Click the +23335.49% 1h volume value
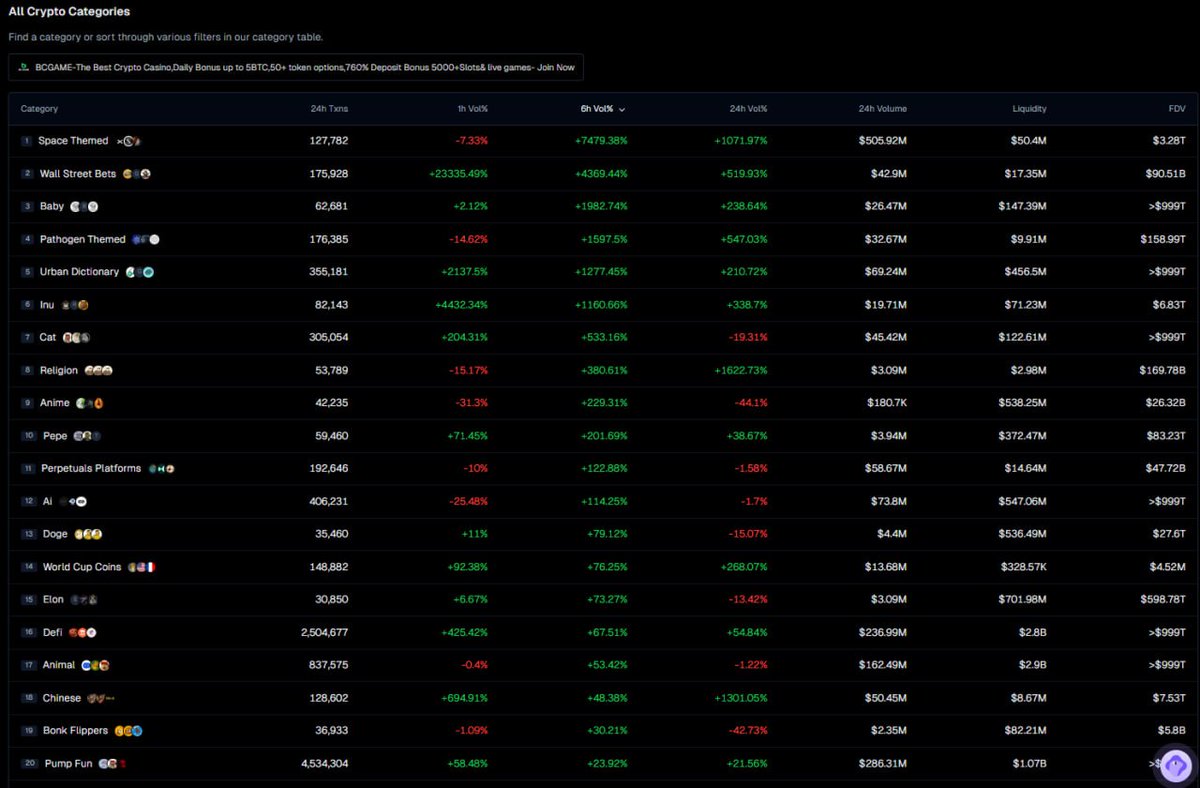Screen dimensions: 1200x788 (457, 174)
